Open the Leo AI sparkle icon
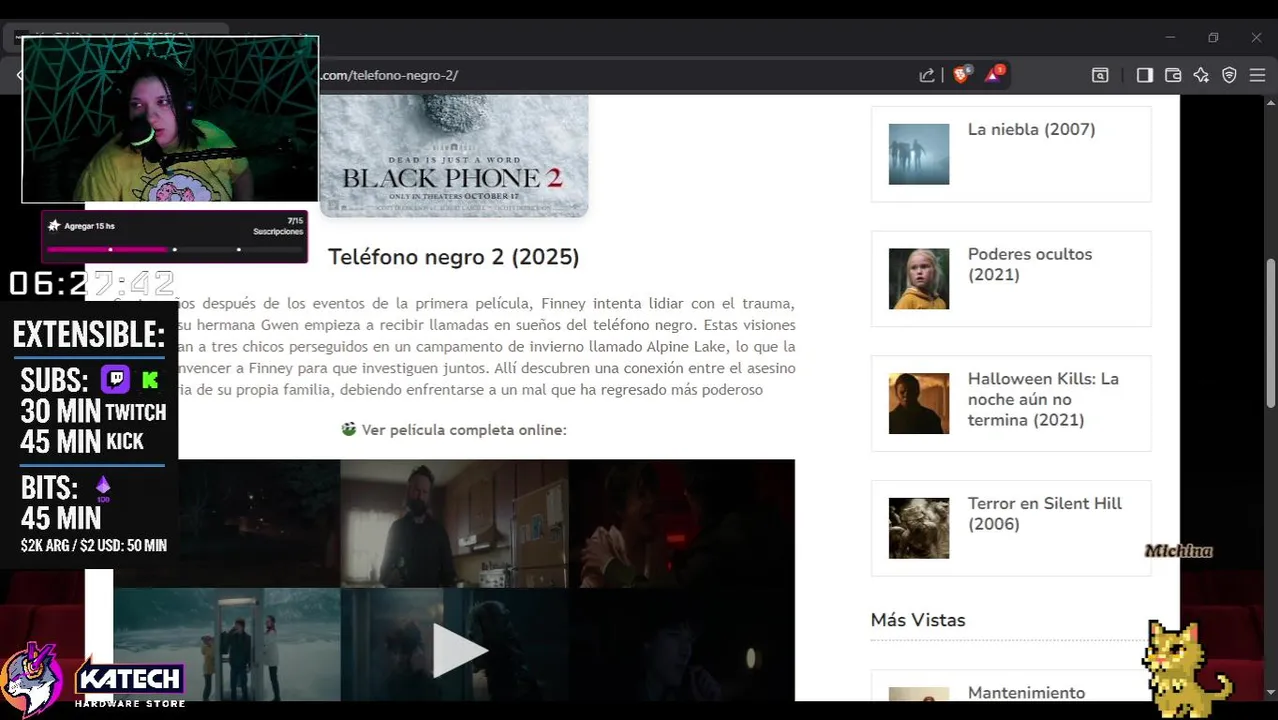The height and width of the screenshot is (720, 1278). pos(1201,75)
